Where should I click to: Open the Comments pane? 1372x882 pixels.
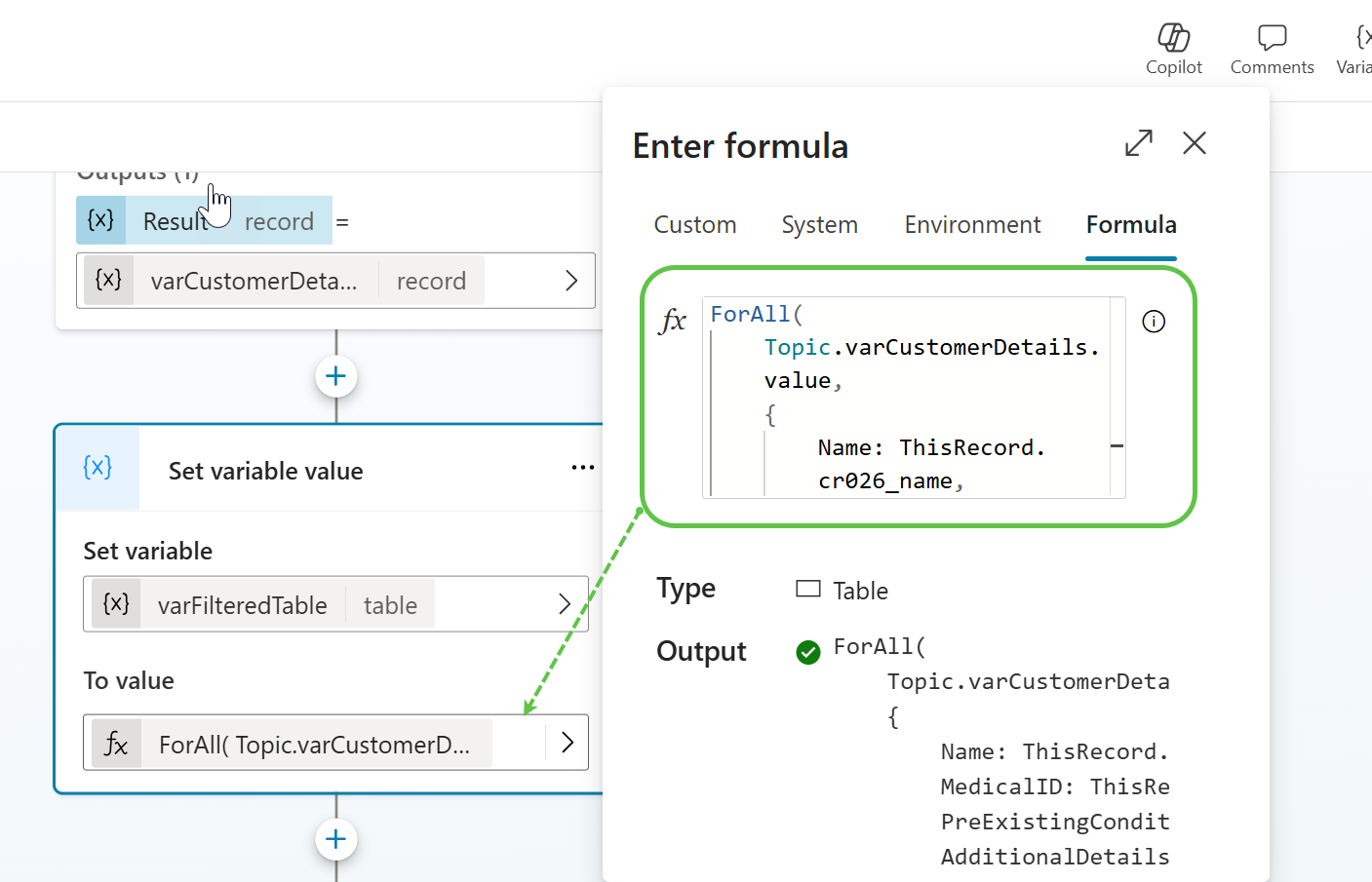1272,49
